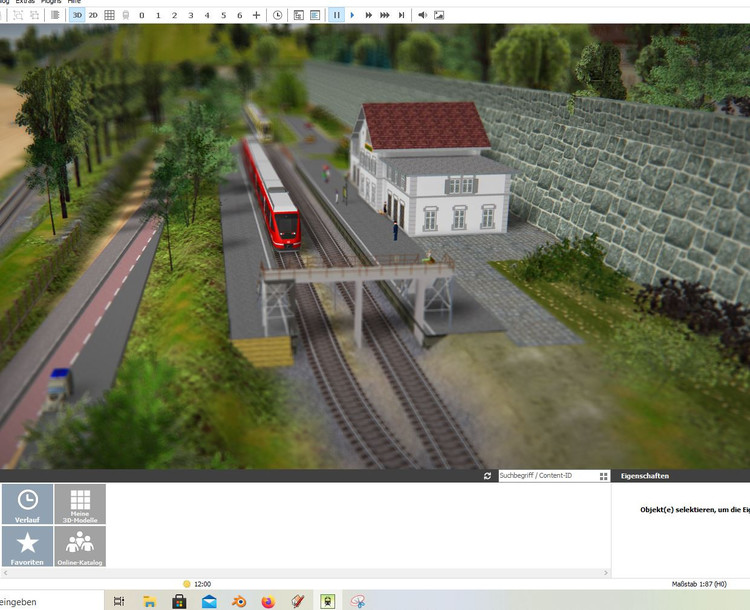Select camera position 2
The height and width of the screenshot is (610, 750).
pyautogui.click(x=175, y=15)
